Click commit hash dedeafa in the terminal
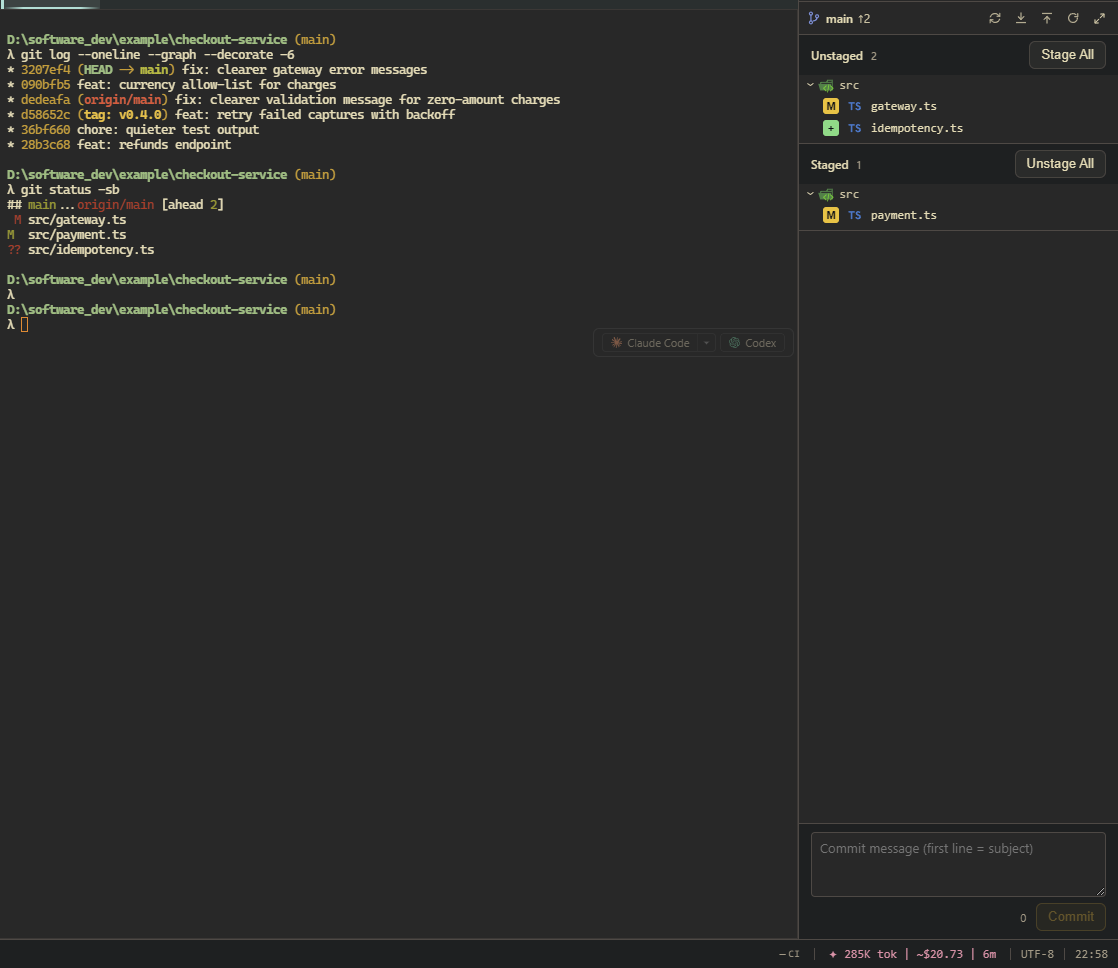 click(46, 100)
